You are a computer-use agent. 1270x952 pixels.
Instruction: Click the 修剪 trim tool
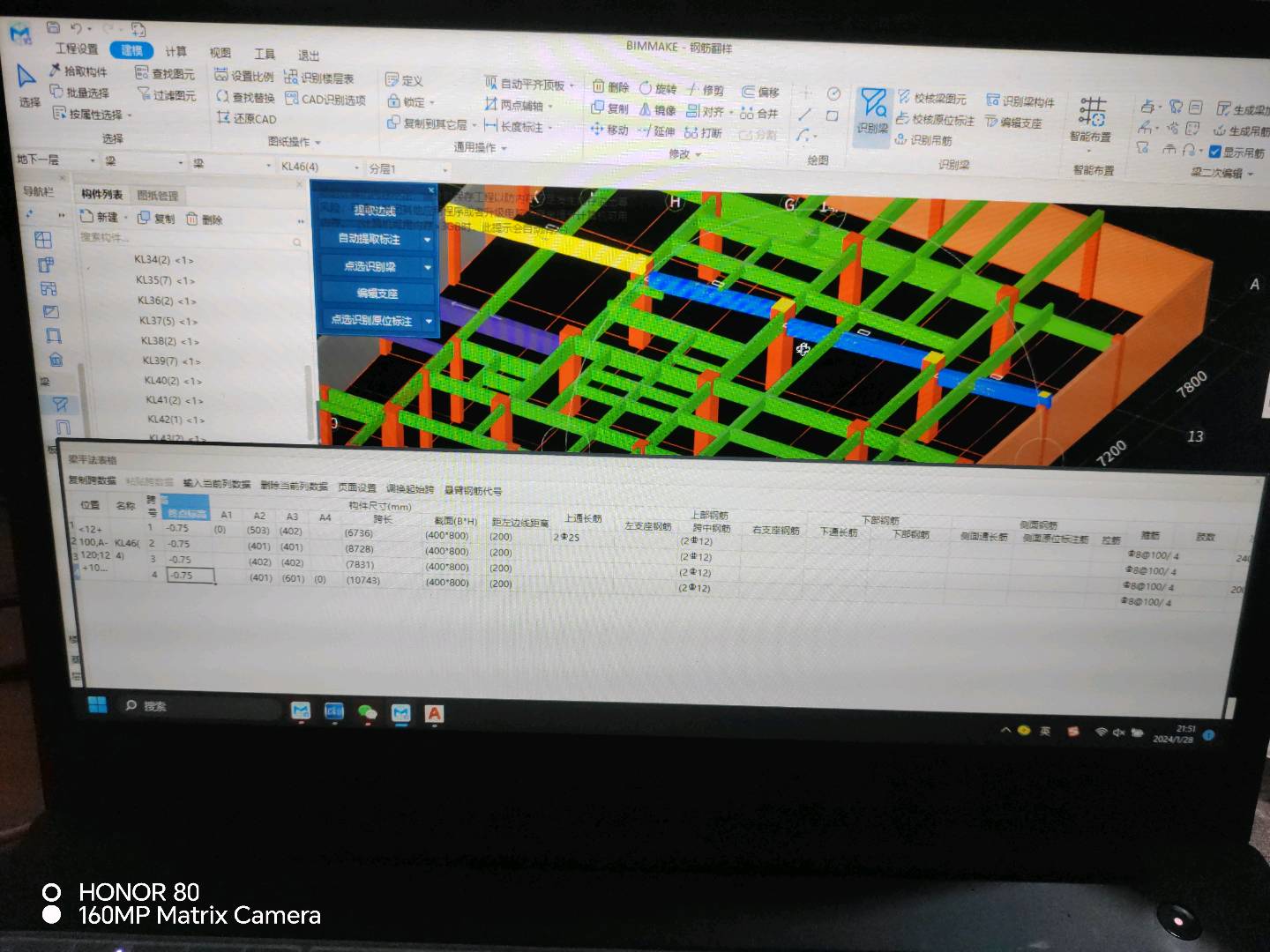point(706,90)
